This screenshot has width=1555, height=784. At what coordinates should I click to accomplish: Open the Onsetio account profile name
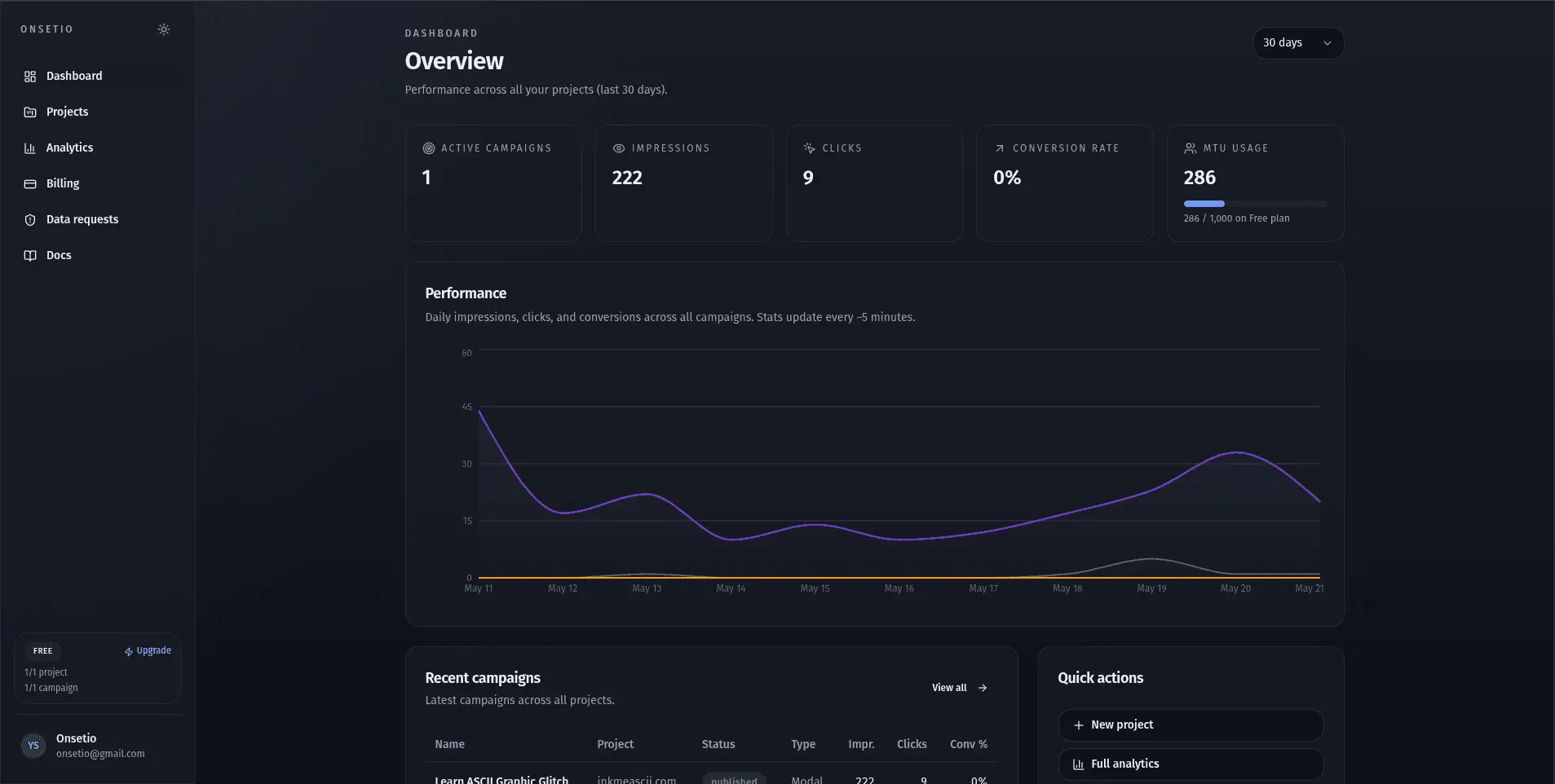point(76,738)
